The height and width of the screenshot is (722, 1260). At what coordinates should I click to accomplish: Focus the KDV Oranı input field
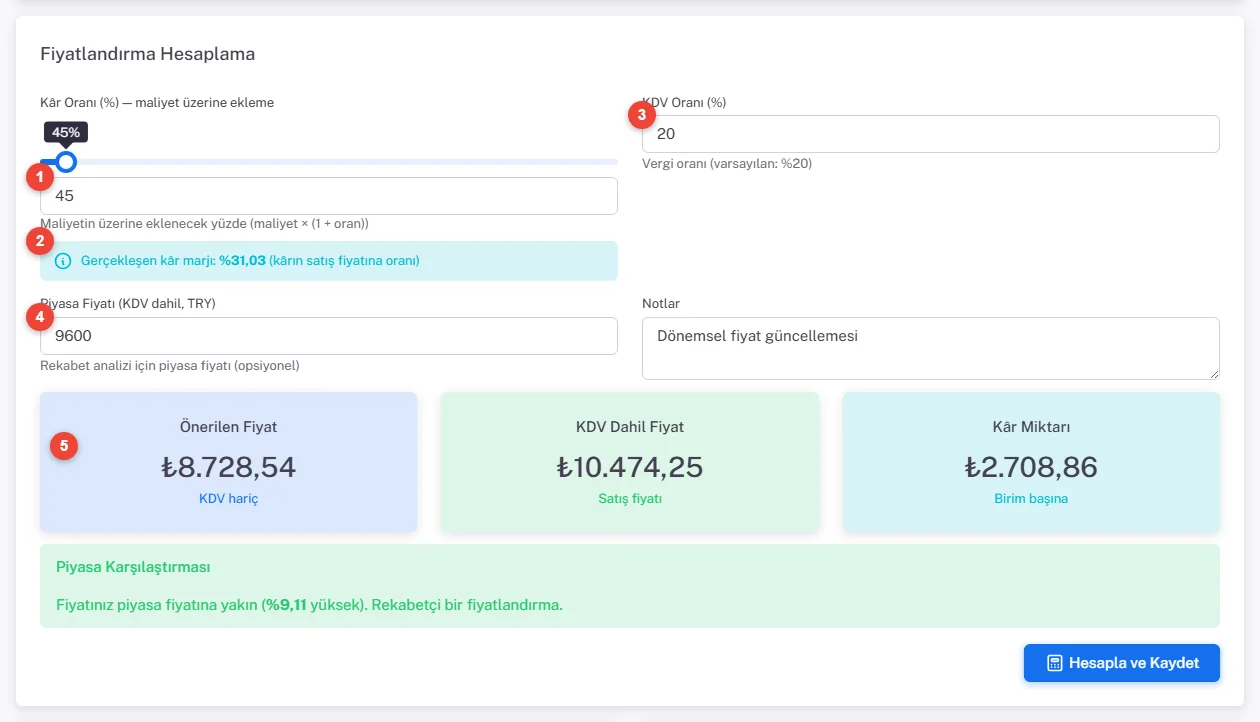pos(930,134)
